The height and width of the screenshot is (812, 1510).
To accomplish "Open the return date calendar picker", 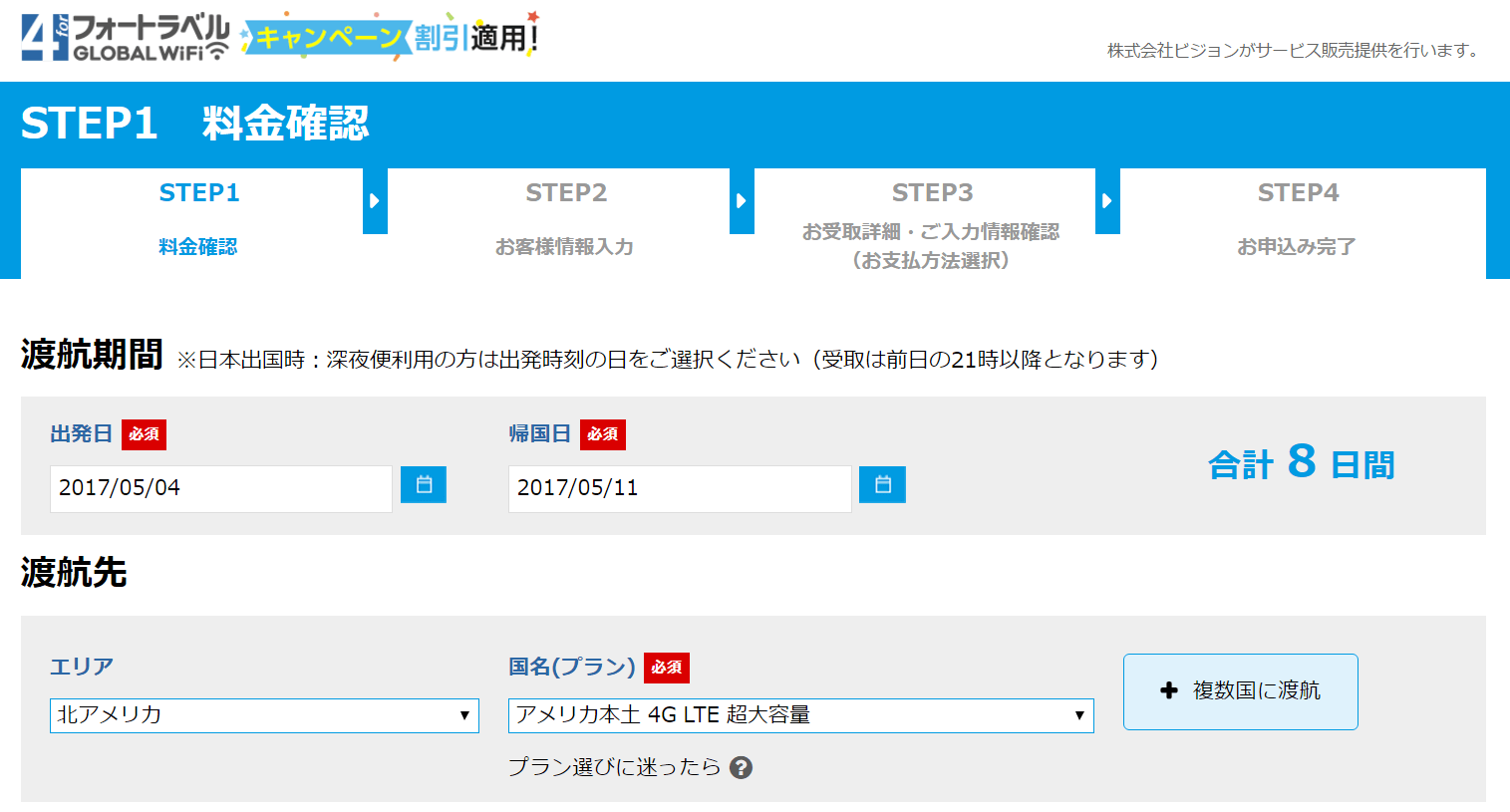I will point(882,485).
